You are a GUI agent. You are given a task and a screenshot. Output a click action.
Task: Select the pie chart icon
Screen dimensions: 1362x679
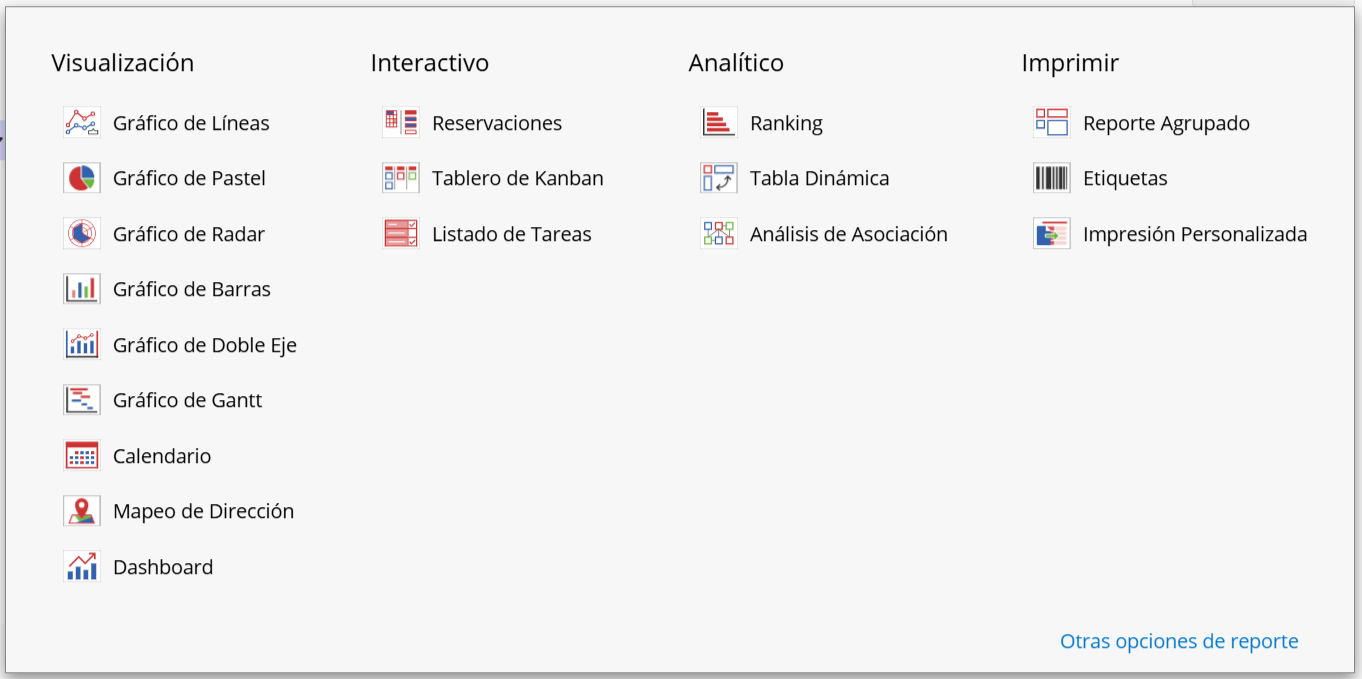pos(82,178)
